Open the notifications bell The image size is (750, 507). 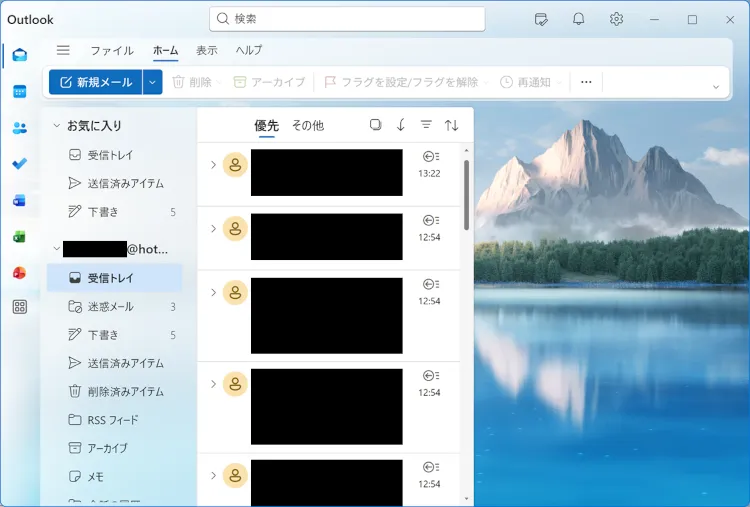pyautogui.click(x=579, y=19)
